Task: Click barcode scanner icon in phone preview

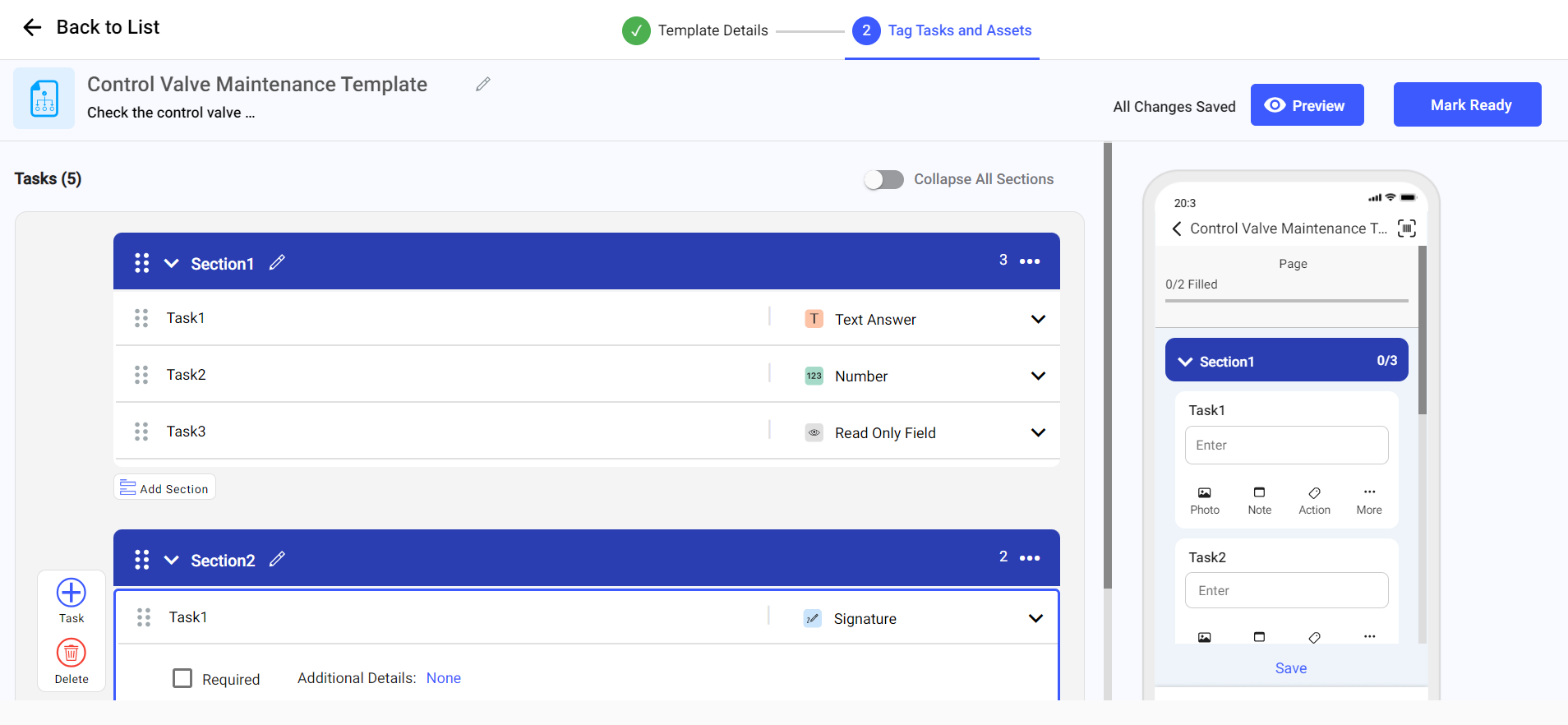Action: [1406, 229]
